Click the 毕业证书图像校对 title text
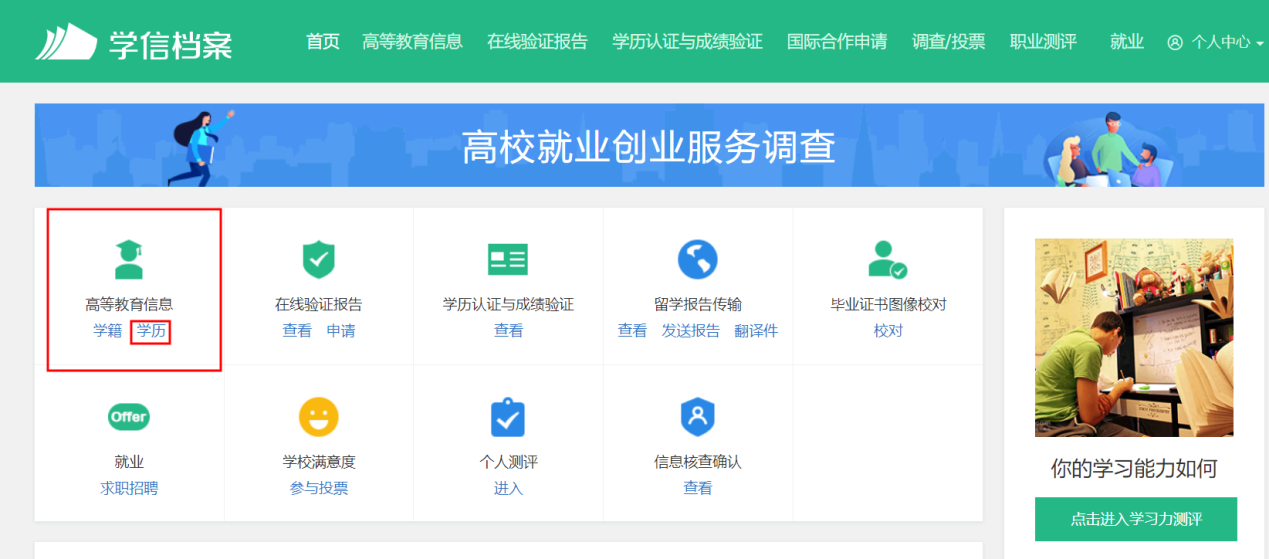This screenshot has height=559, width=1269. coord(888,304)
